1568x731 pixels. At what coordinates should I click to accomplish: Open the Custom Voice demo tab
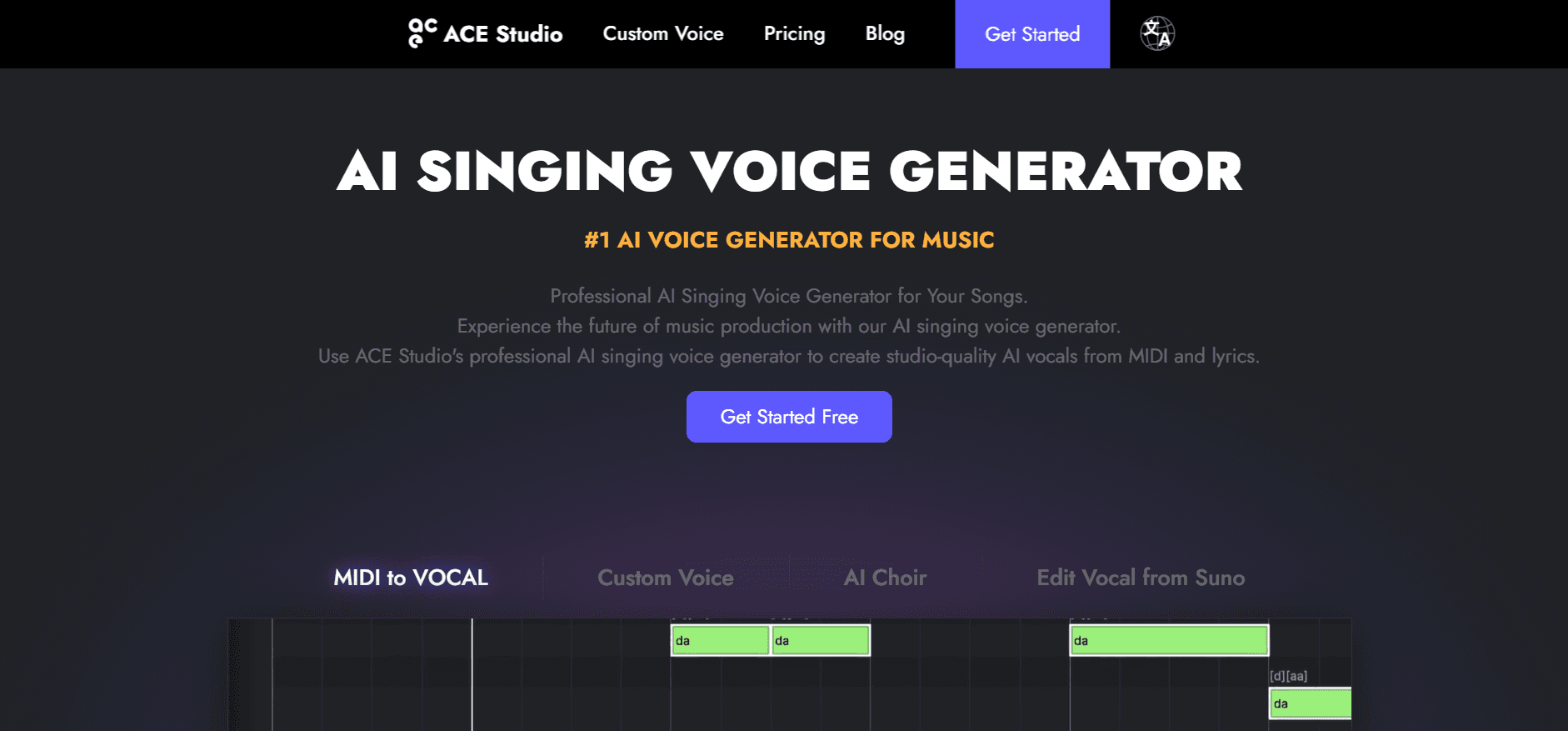[665, 577]
